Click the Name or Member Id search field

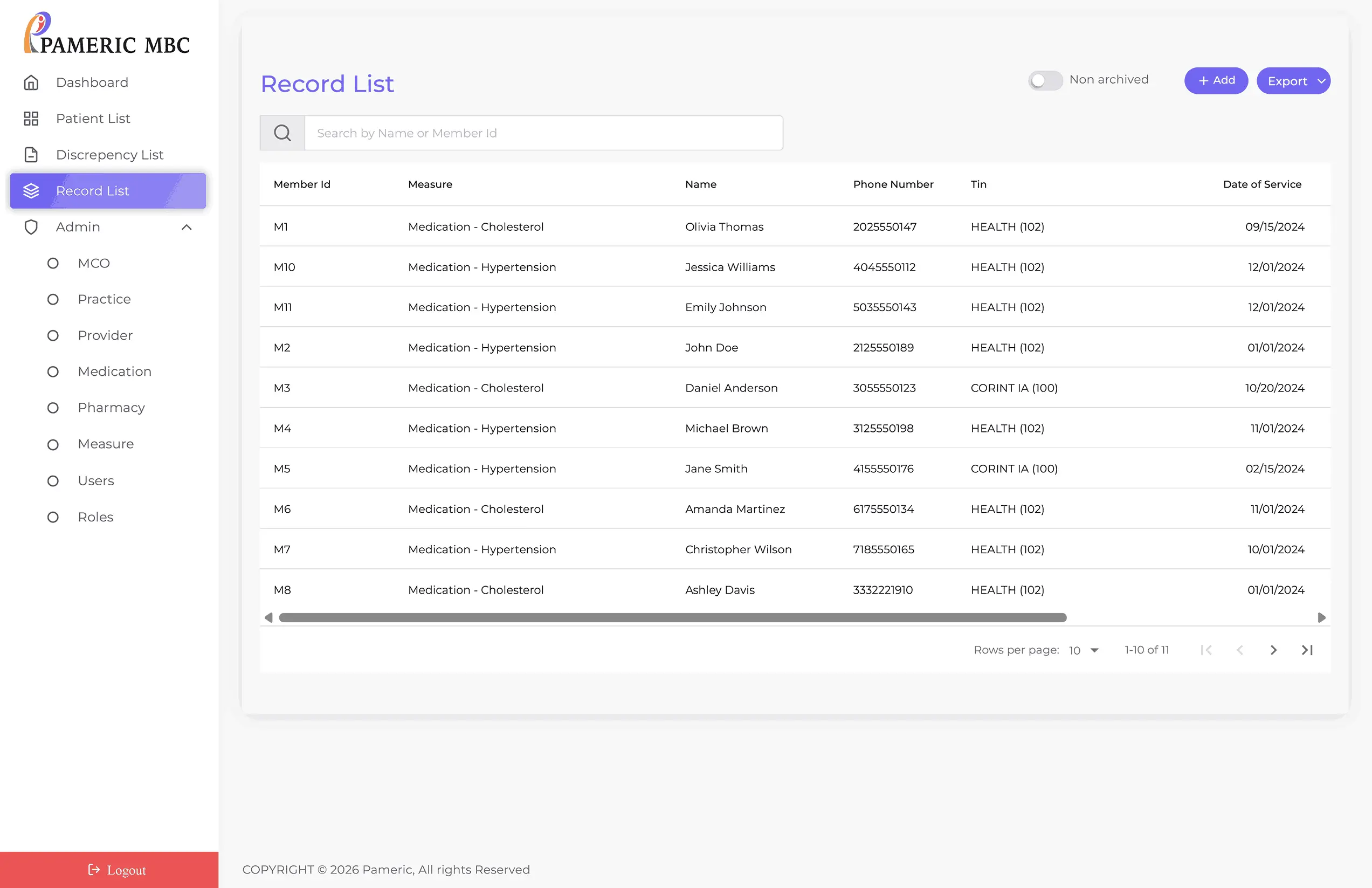point(543,133)
